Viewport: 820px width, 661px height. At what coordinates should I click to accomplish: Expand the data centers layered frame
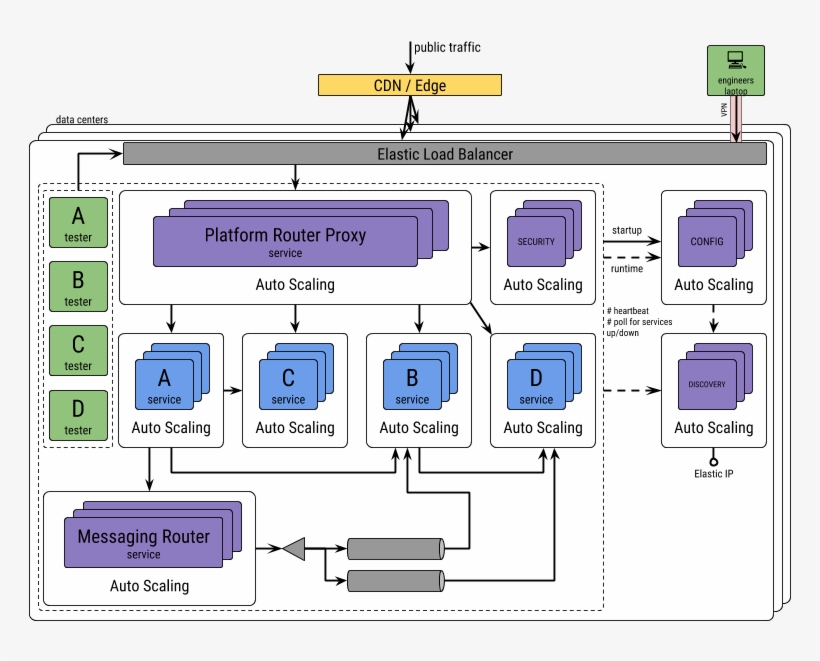85,119
